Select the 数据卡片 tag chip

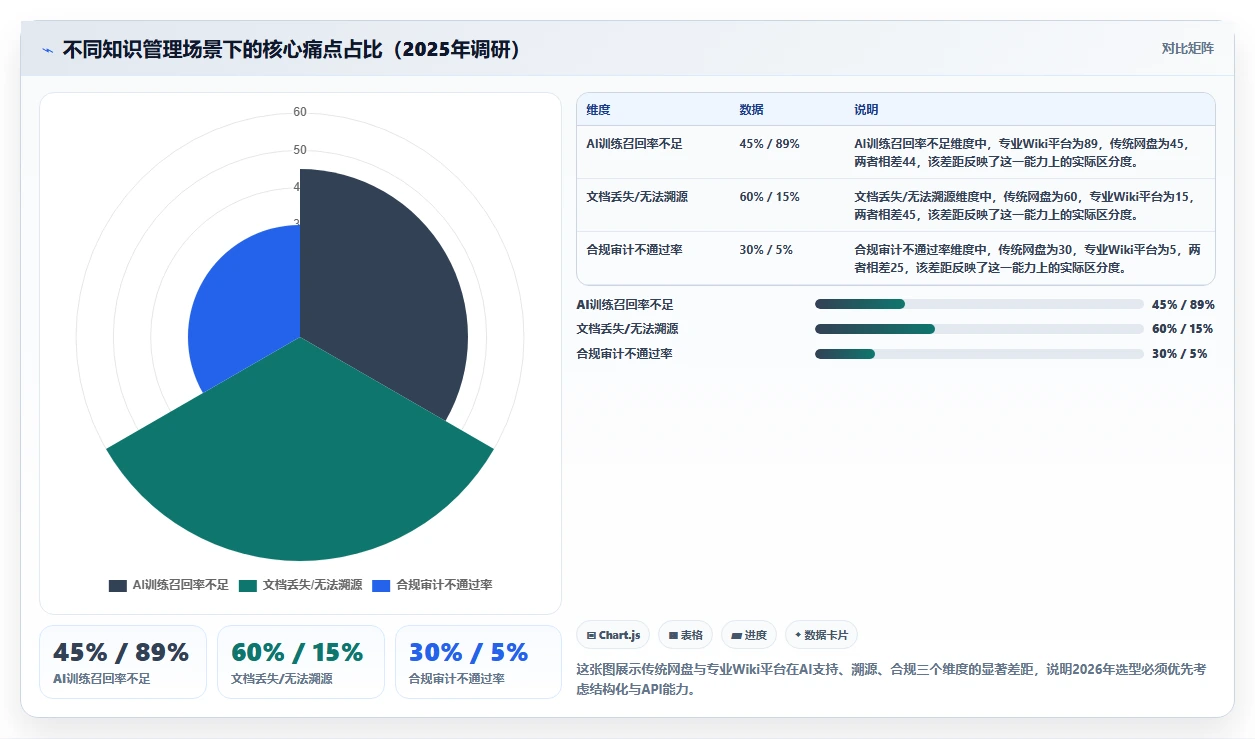pos(821,635)
